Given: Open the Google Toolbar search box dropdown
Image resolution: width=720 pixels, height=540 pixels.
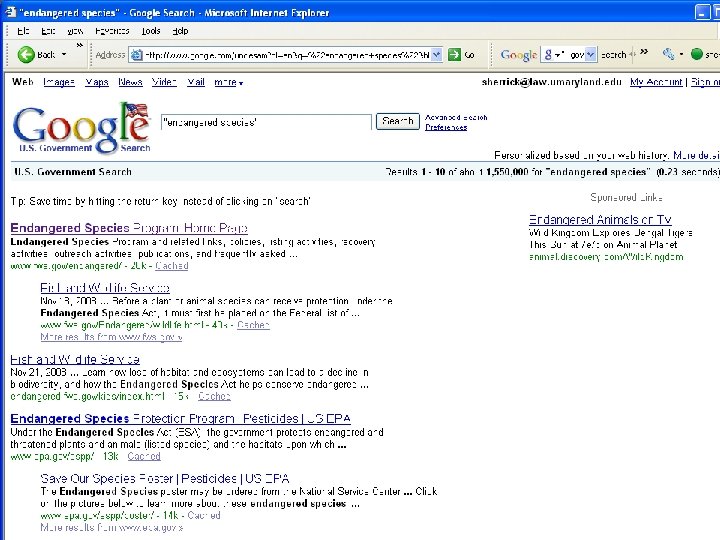Looking at the screenshot, I should [591, 55].
